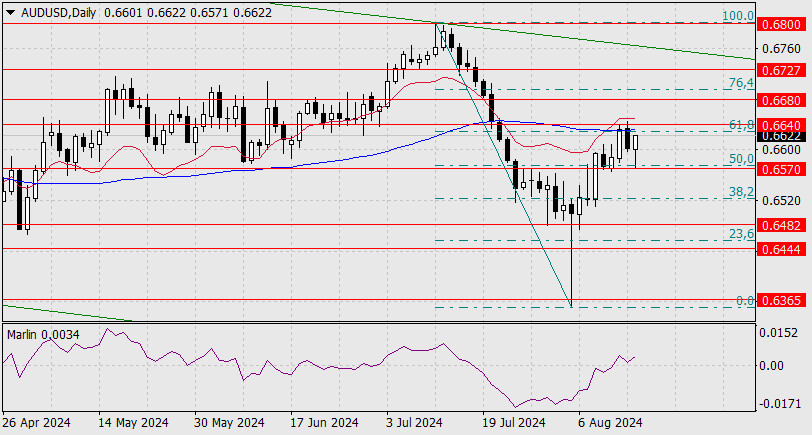The width and height of the screenshot is (812, 435).
Task: Select the Fibonacci 38,2 level label
Action: point(741,192)
